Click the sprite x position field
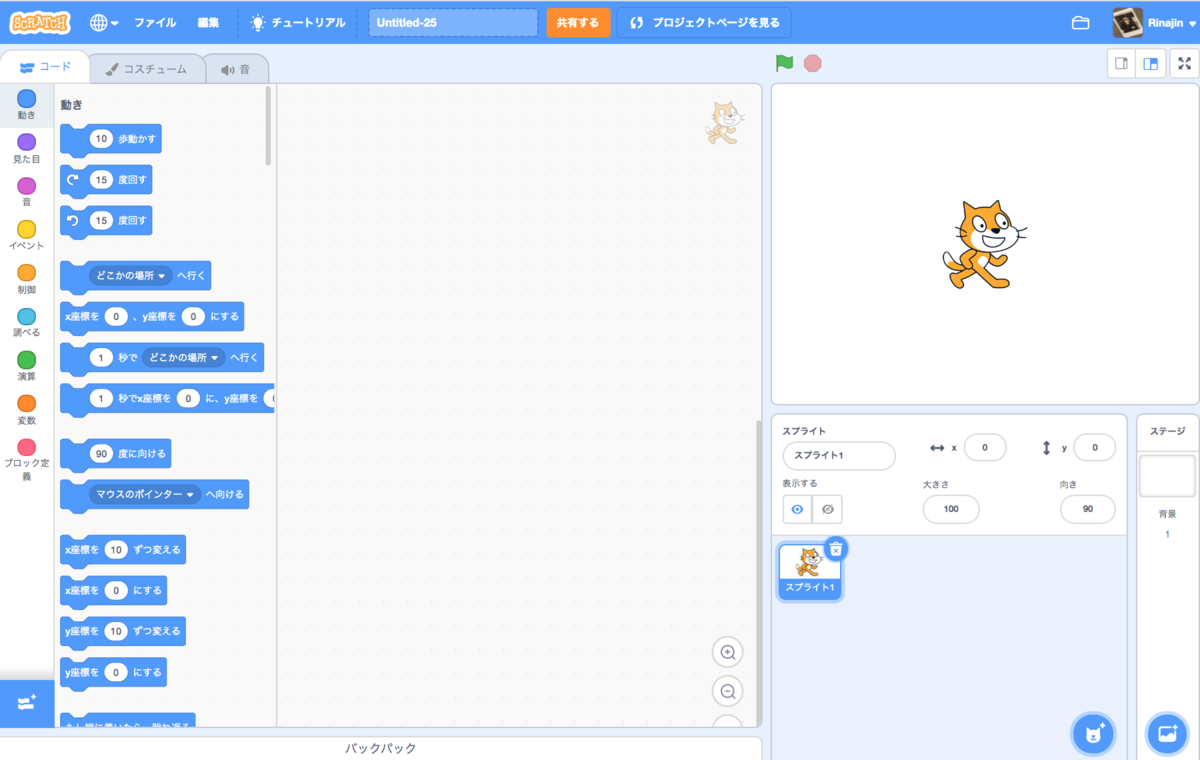Viewport: 1200px width, 760px height. pyautogui.click(x=985, y=448)
